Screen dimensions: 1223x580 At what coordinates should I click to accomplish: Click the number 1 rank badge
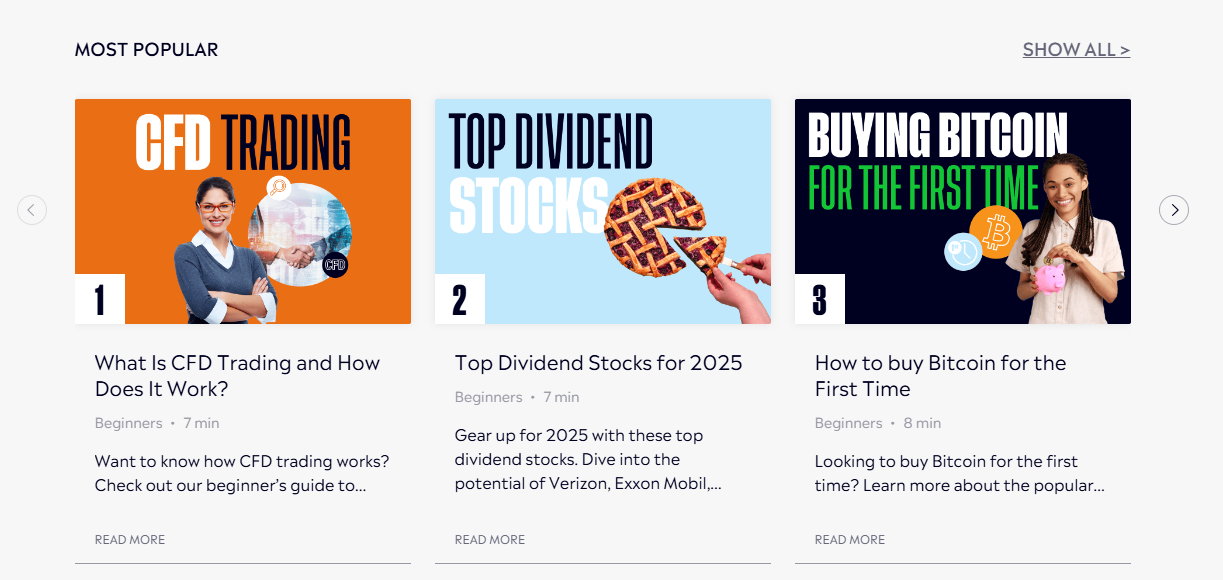click(x=100, y=299)
